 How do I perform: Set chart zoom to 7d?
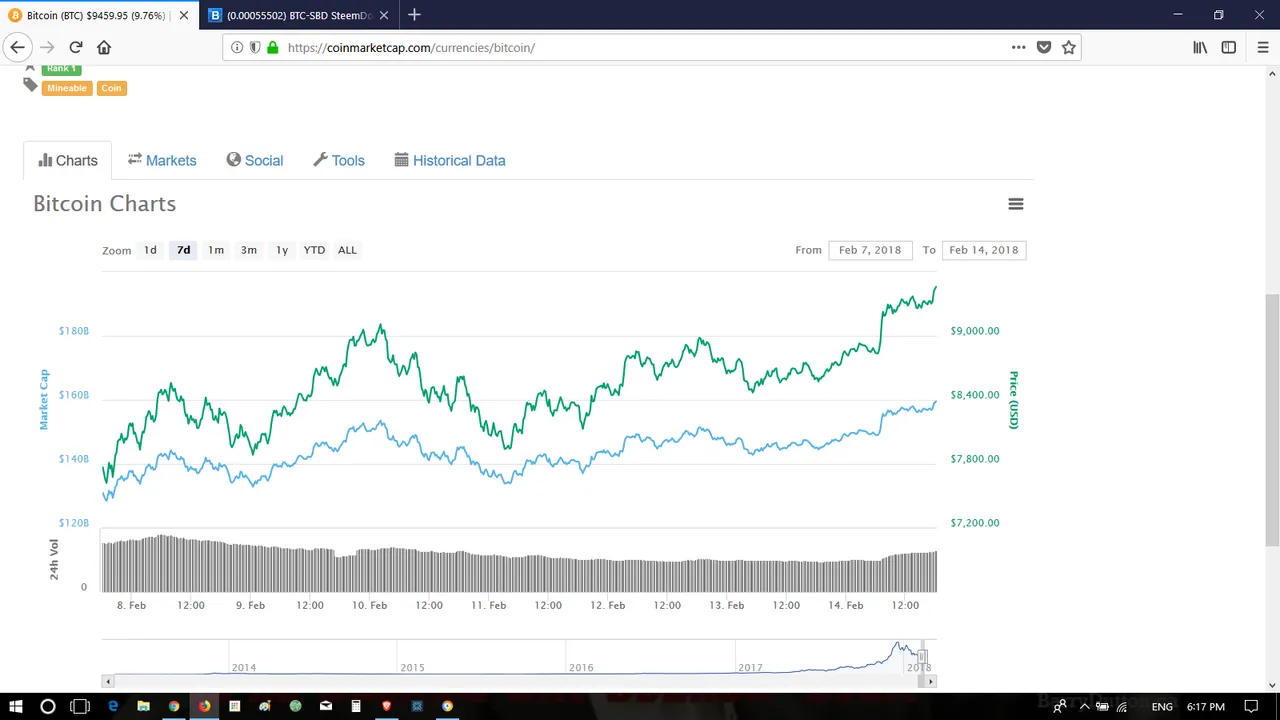point(183,250)
